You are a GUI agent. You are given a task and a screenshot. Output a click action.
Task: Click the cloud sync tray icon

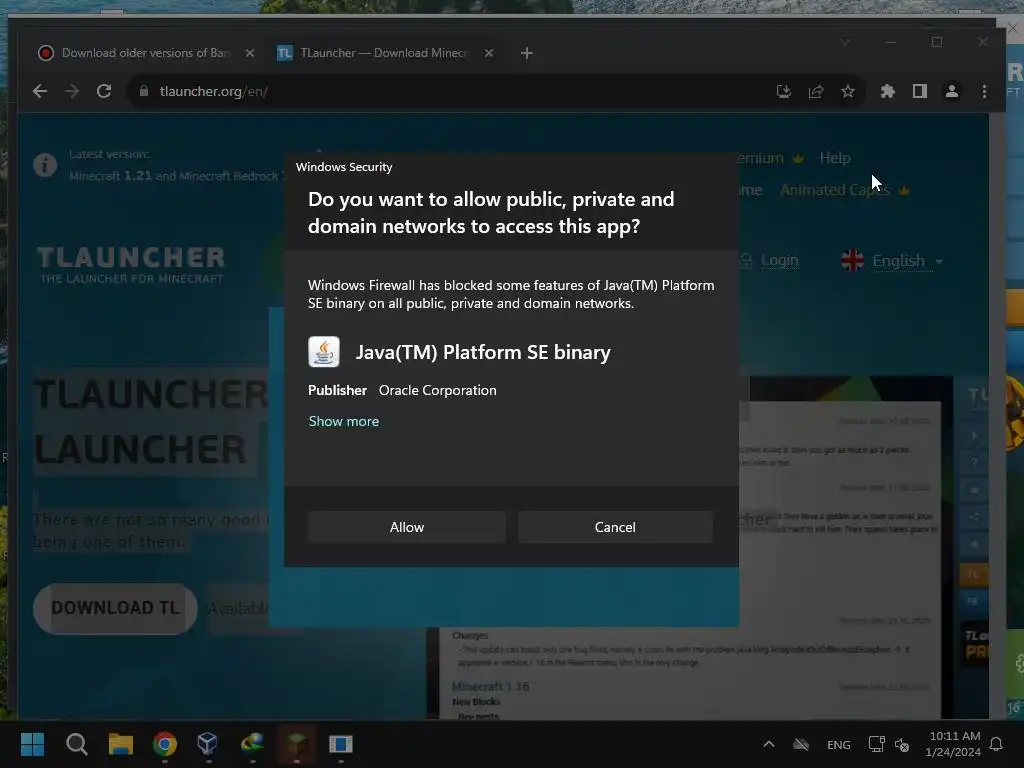(801, 744)
